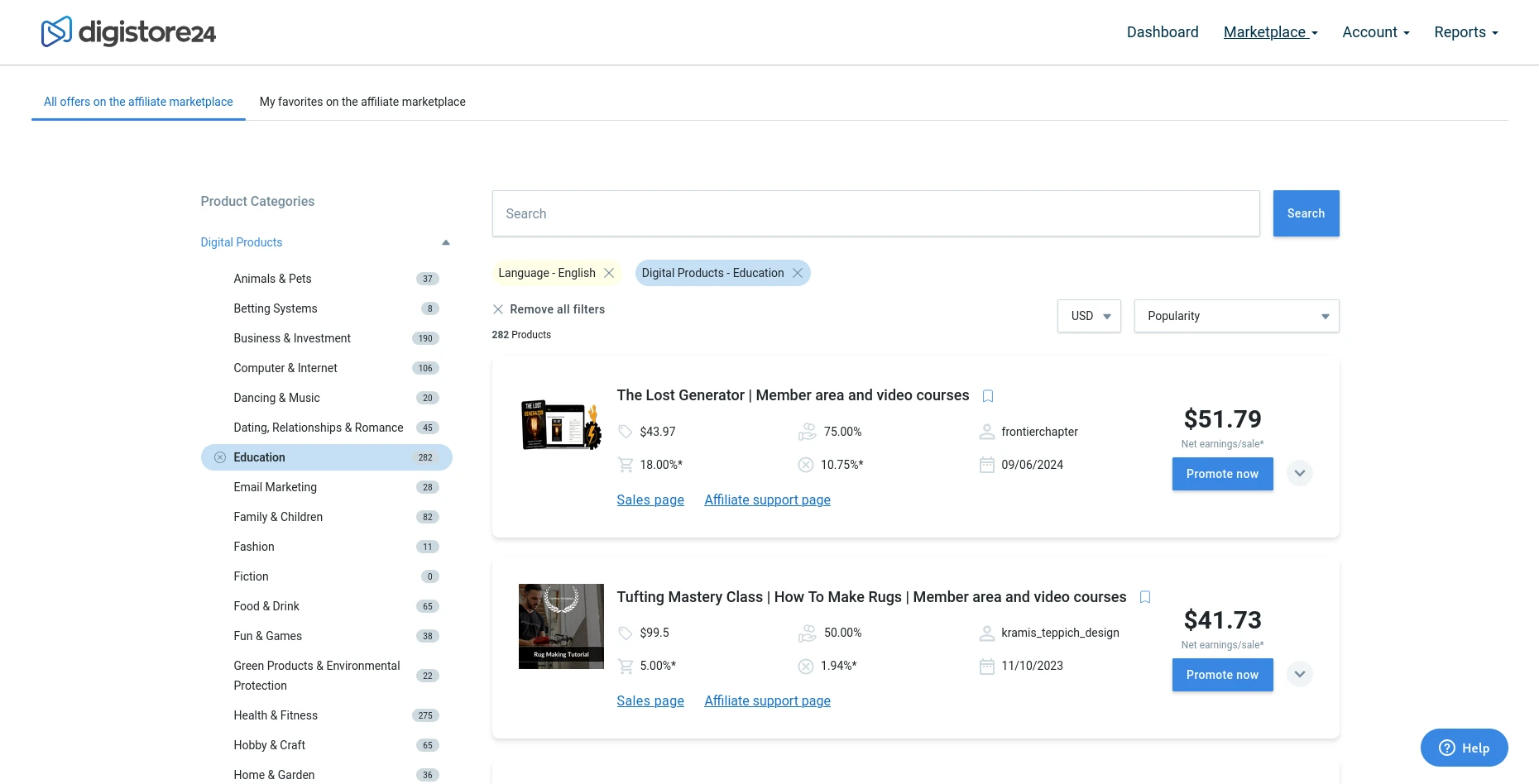The image size is (1539, 784).
Task: Open the USD currency dropdown
Action: (1088, 315)
